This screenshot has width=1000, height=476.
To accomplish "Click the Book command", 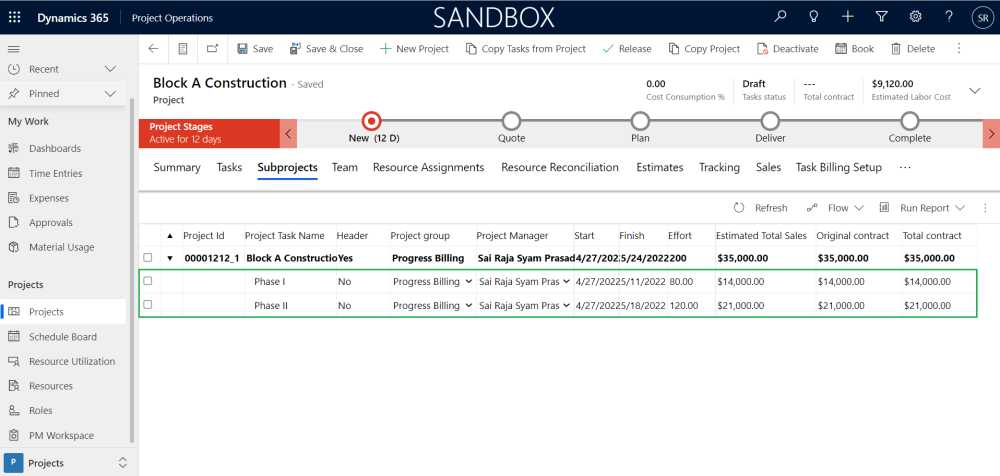I will click(x=855, y=48).
